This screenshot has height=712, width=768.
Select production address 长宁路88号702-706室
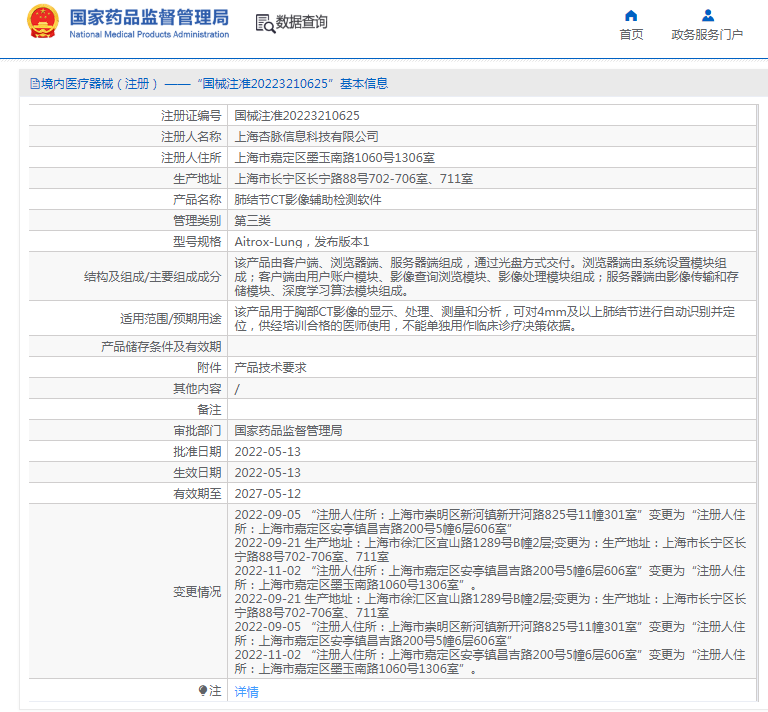click(x=354, y=179)
